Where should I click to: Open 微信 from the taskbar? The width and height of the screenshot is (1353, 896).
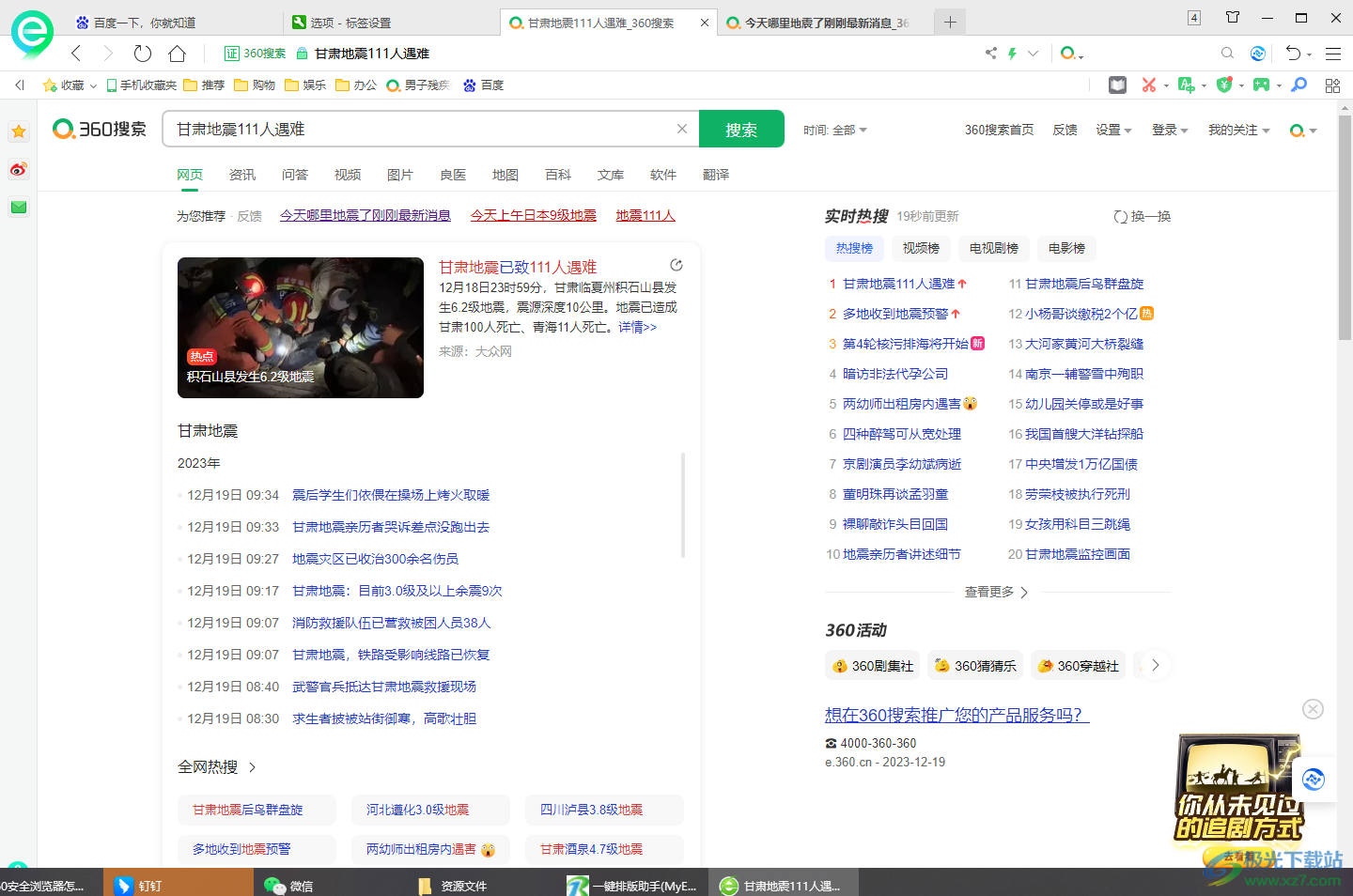[x=289, y=885]
